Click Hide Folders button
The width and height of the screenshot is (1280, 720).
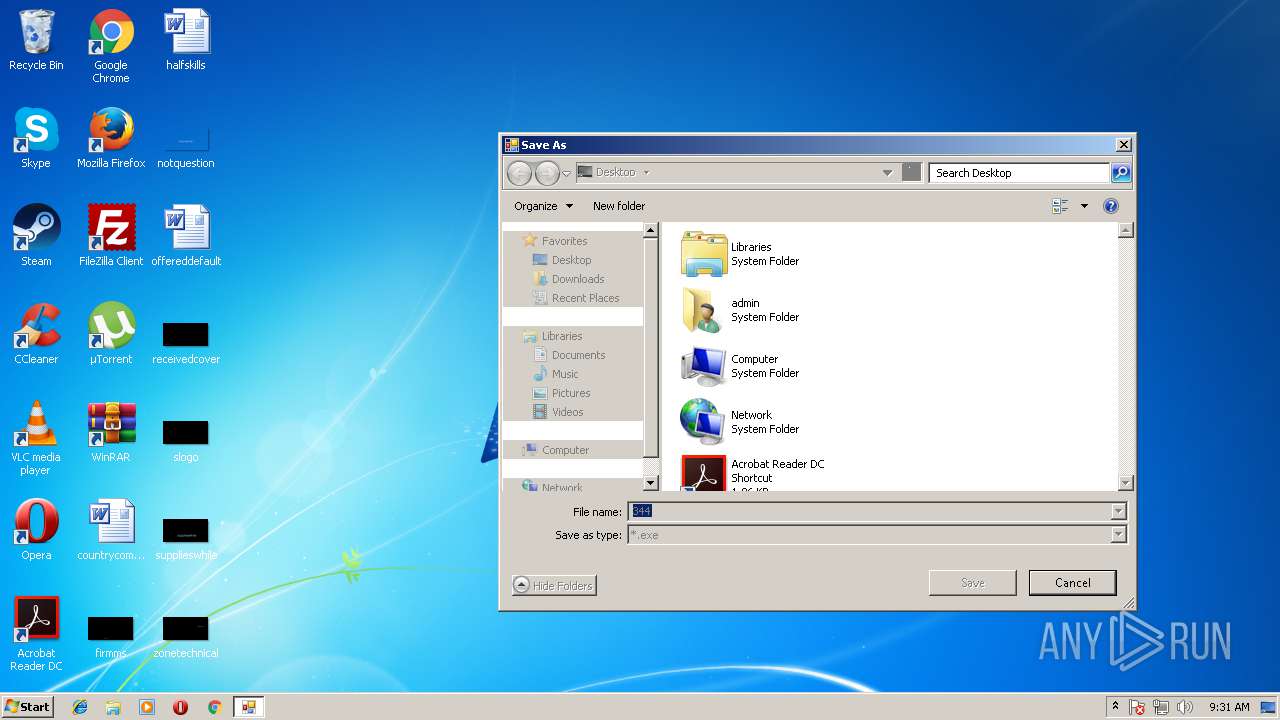coord(554,586)
